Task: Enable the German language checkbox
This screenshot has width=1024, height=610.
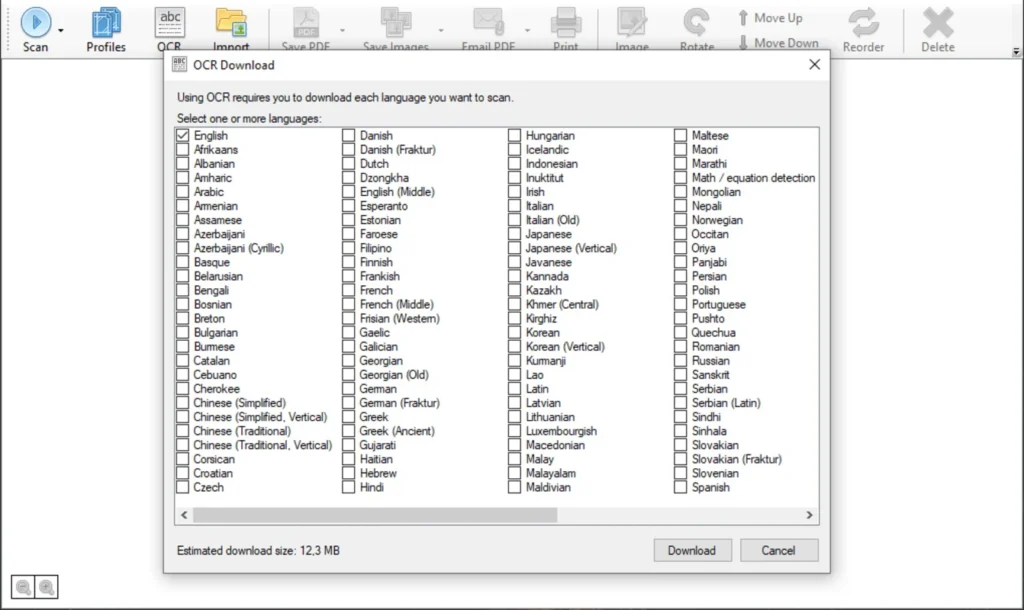Action: (x=348, y=389)
